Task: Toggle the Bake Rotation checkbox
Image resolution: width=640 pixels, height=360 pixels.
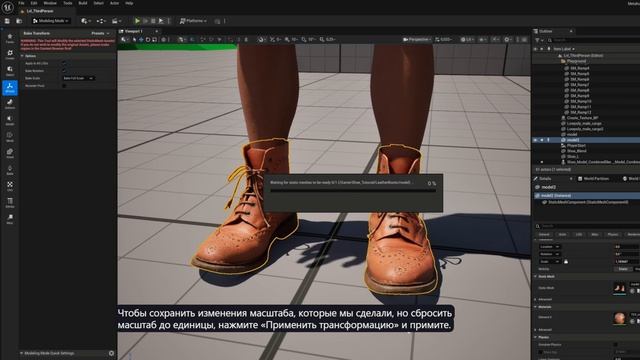Action: [64, 71]
